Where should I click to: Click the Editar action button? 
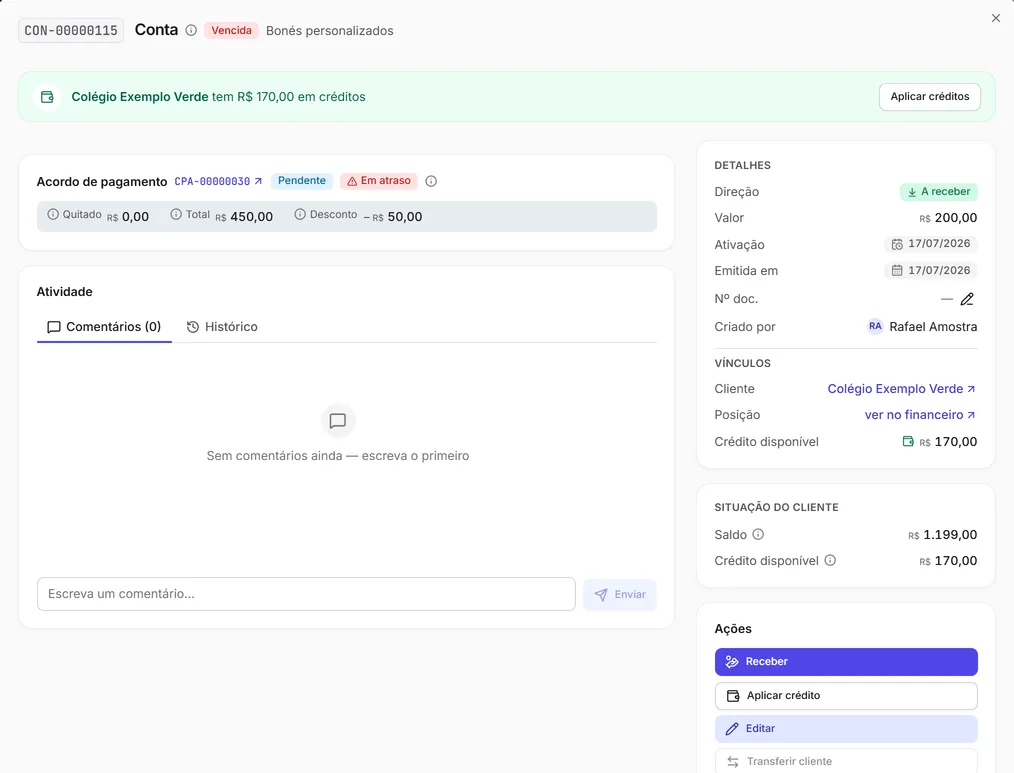tap(846, 729)
